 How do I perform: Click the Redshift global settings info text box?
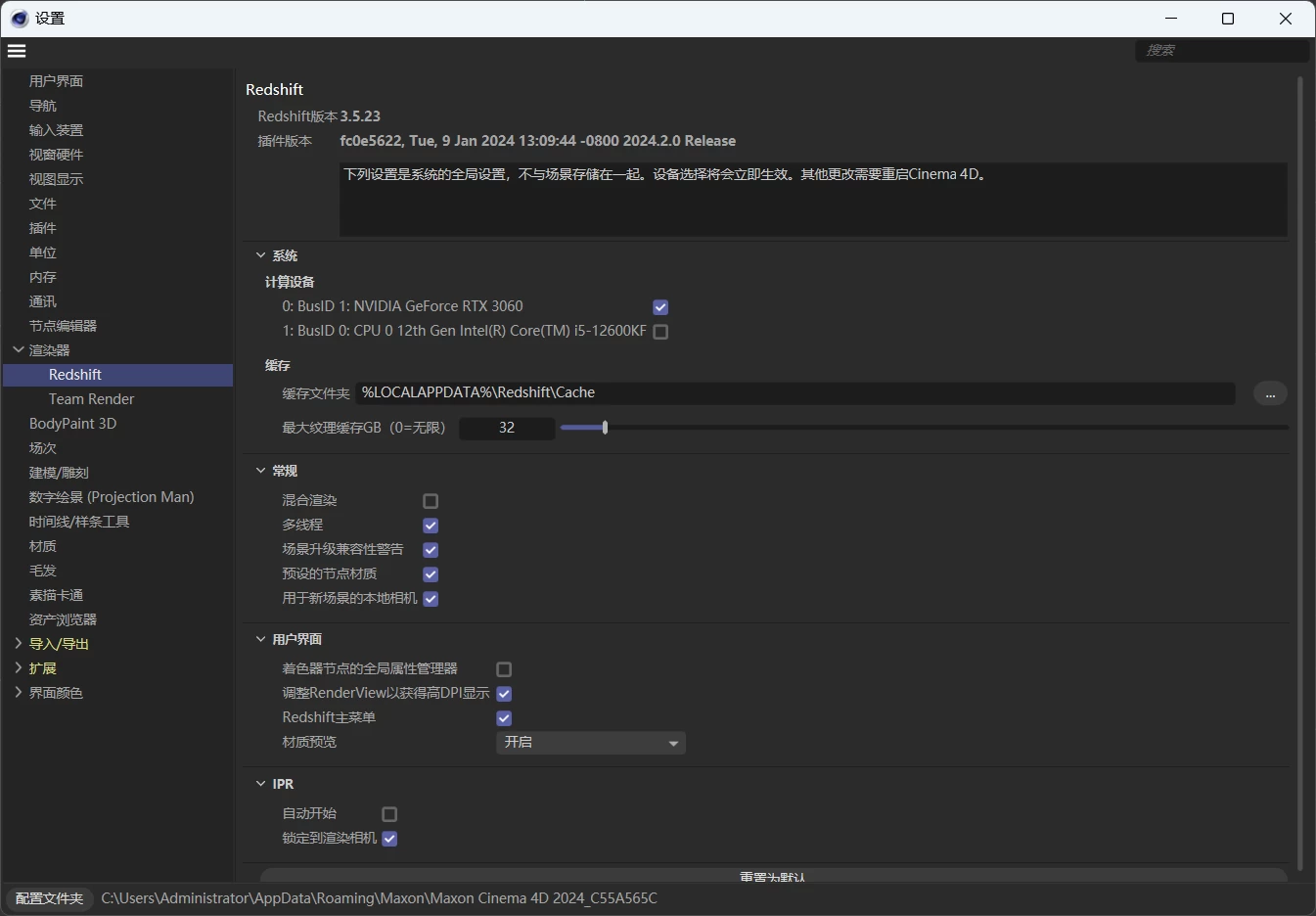pyautogui.click(x=813, y=199)
